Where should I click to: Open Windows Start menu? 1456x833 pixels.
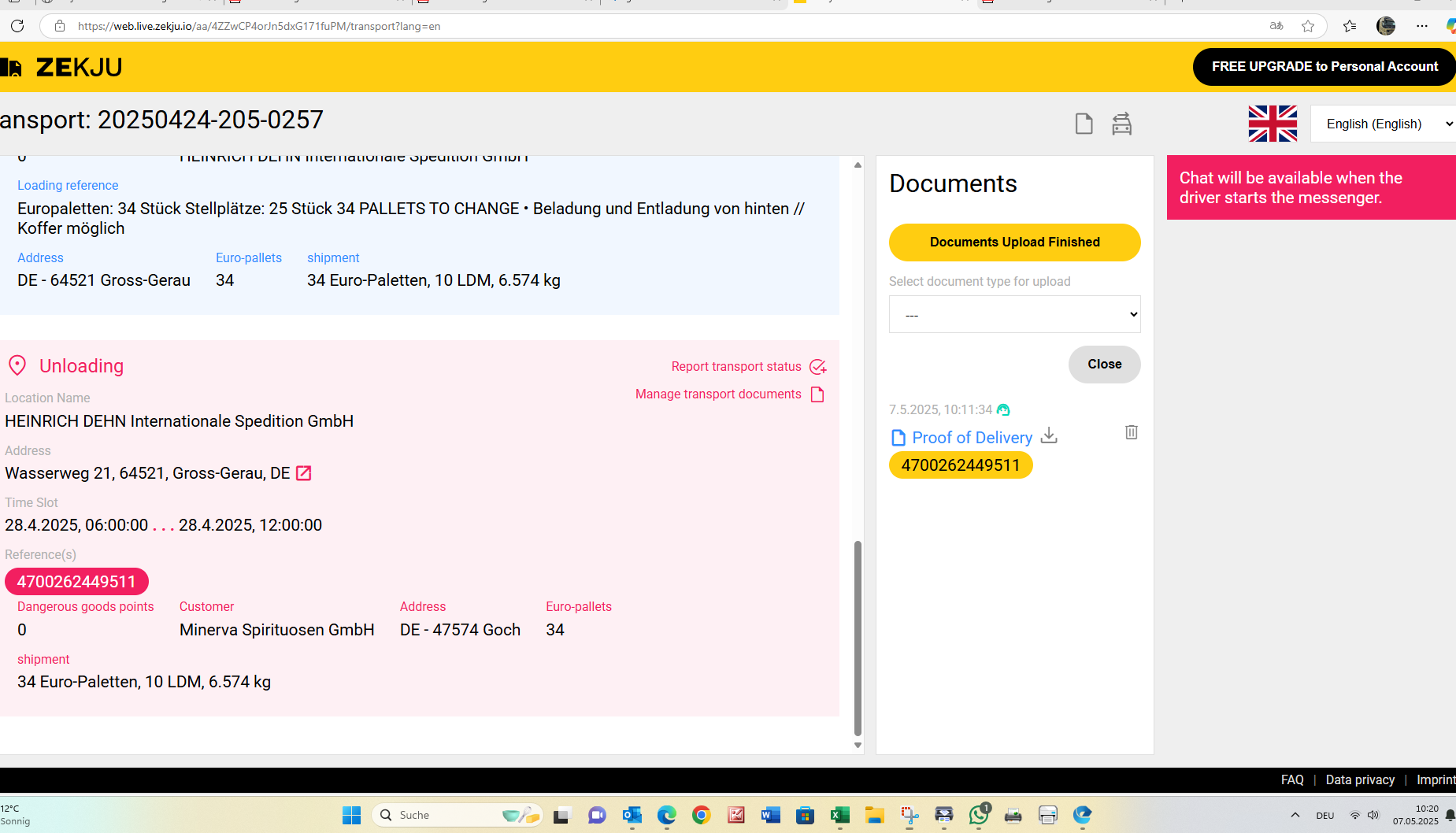coord(352,815)
